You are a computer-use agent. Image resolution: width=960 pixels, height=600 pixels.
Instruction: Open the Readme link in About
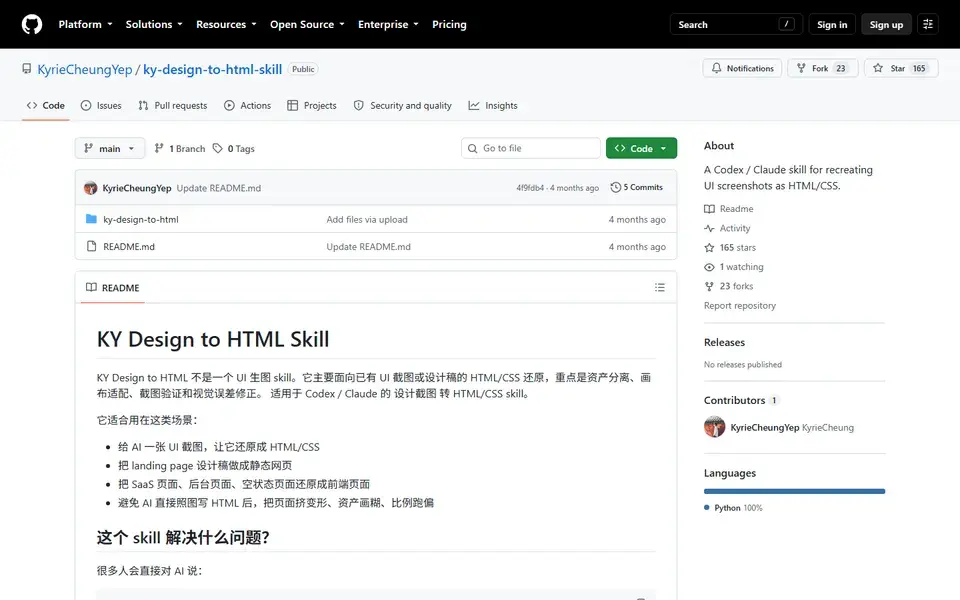point(729,209)
